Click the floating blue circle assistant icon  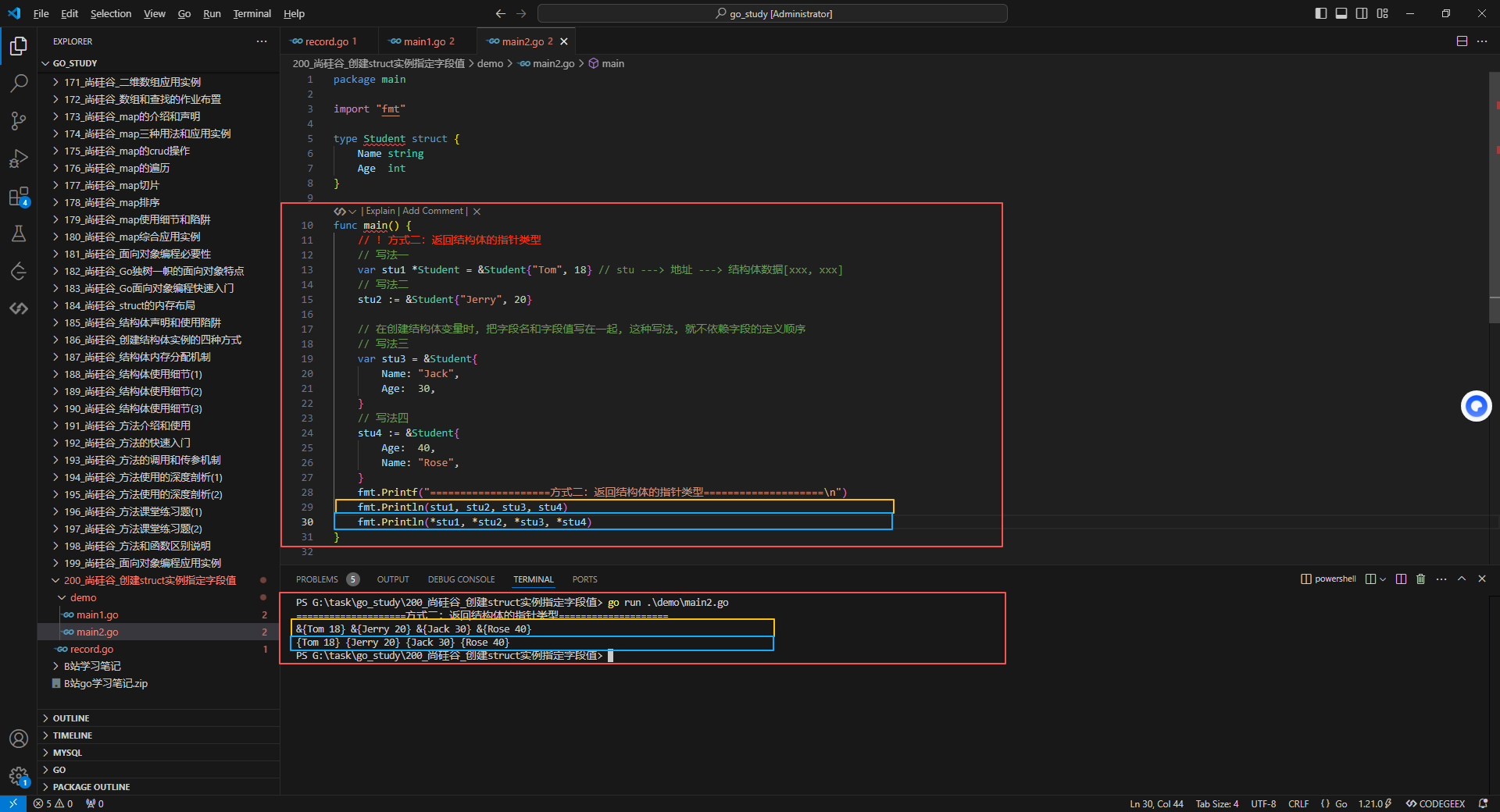point(1476,406)
